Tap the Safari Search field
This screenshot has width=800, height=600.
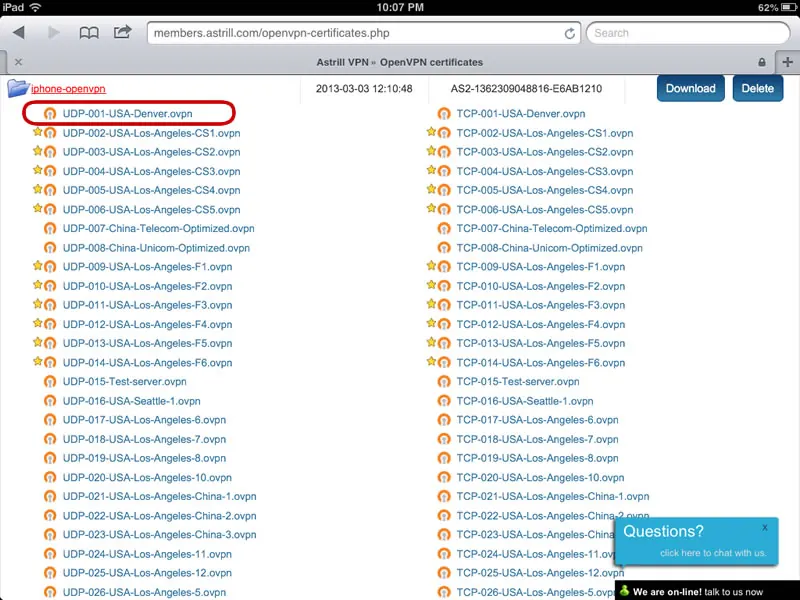click(688, 33)
